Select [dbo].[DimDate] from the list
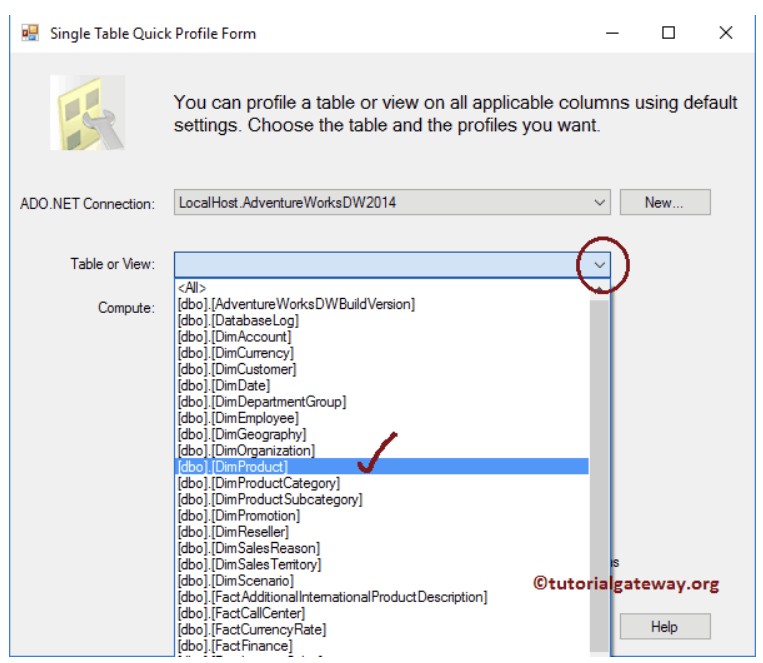Screen dimensions: 763x663 (382, 386)
